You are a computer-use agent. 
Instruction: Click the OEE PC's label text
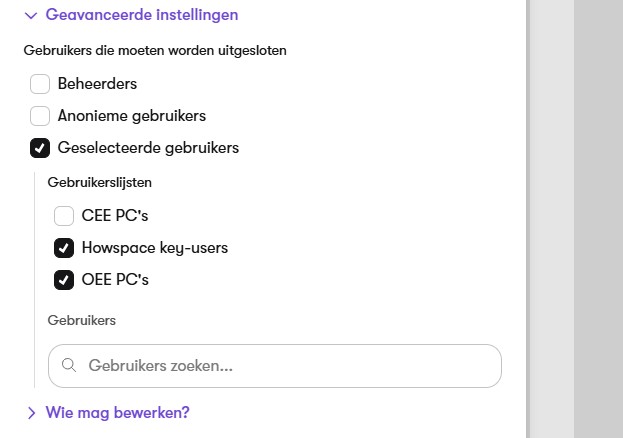pos(115,280)
